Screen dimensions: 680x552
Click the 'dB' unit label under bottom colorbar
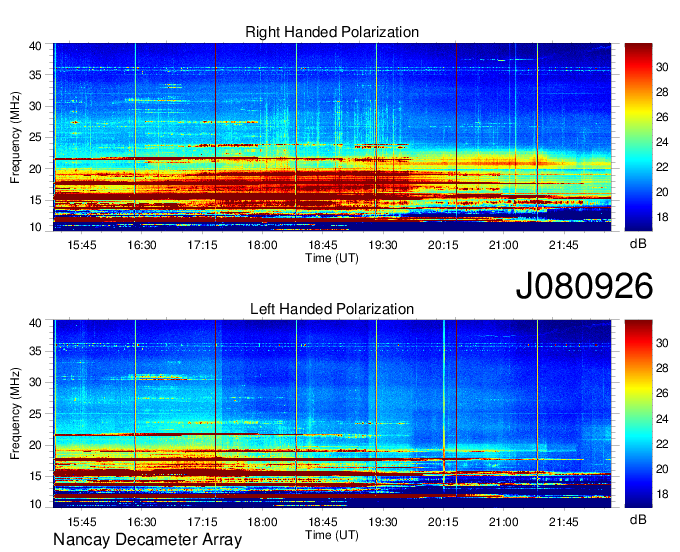[x=638, y=520]
